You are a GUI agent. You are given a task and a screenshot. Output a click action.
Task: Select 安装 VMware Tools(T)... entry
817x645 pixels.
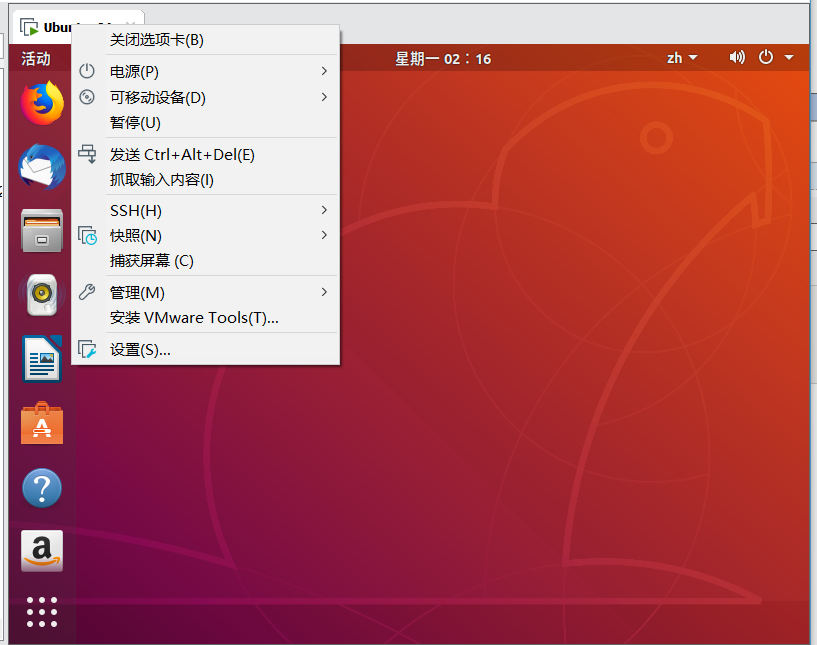coord(205,318)
